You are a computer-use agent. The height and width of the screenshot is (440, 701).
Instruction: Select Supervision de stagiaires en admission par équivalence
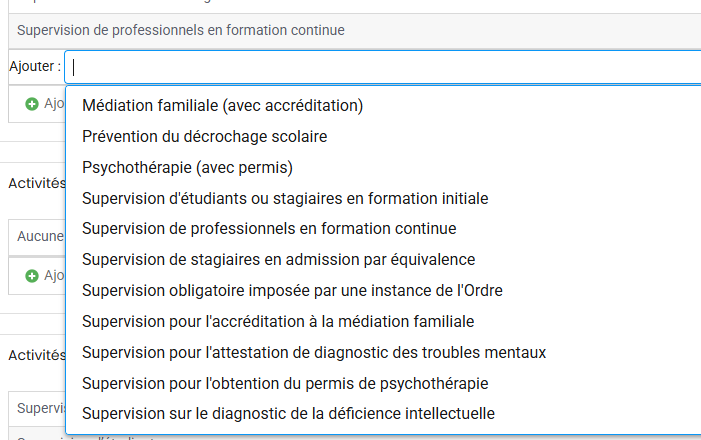(x=278, y=259)
